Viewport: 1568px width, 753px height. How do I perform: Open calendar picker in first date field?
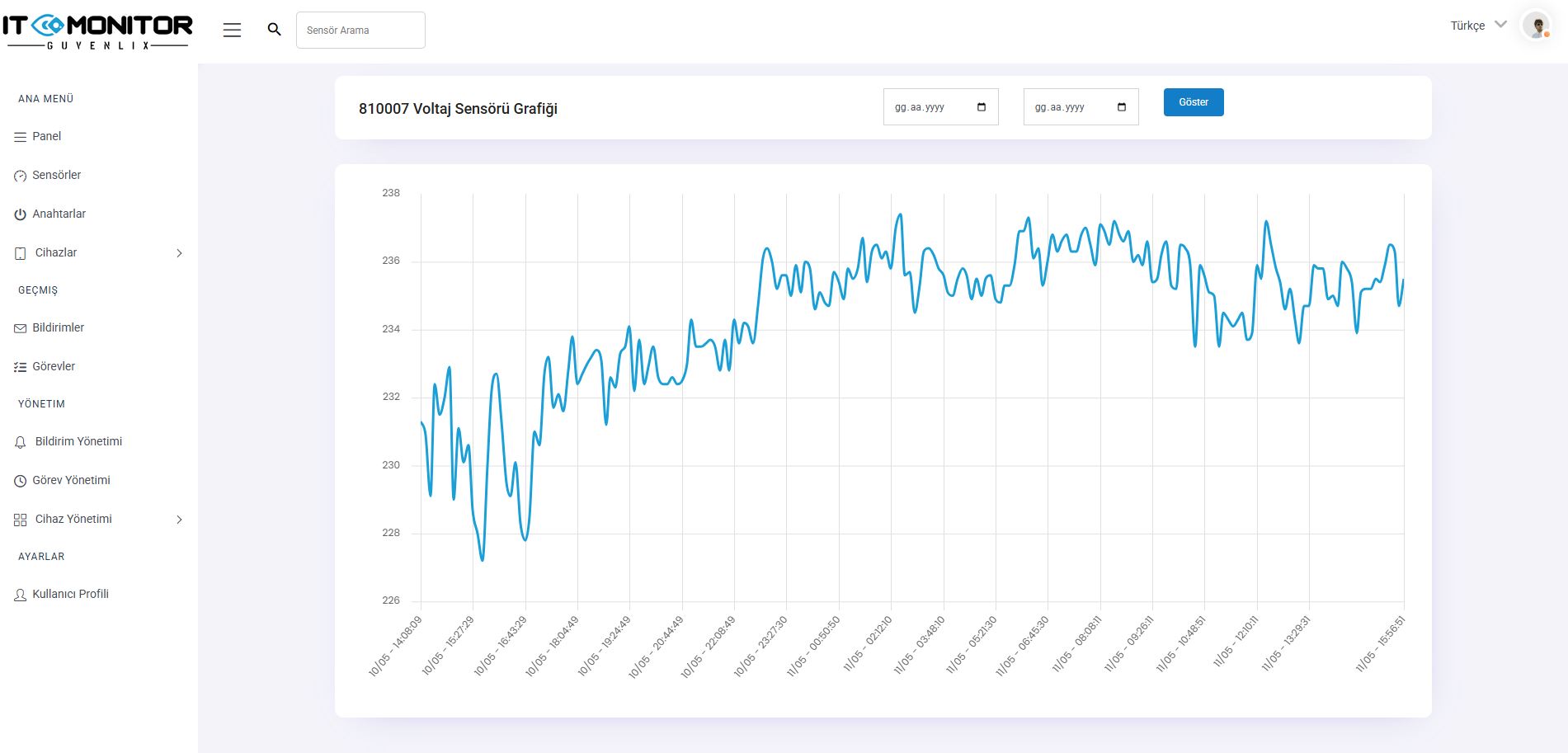pyautogui.click(x=981, y=107)
